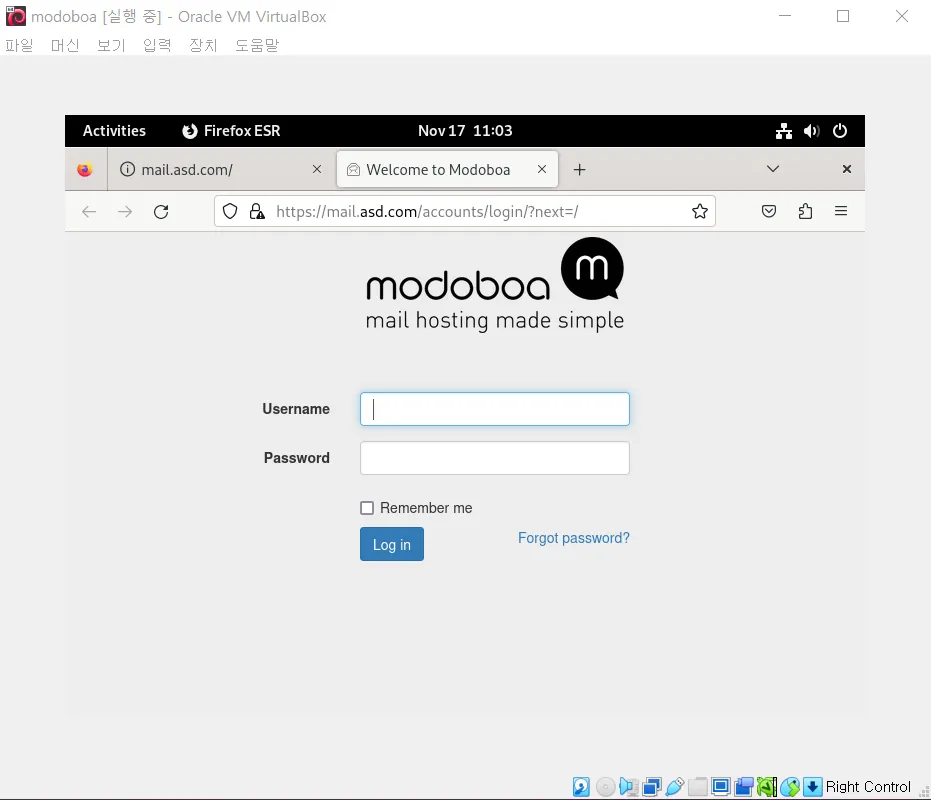Open the Firefox extensions puzzle icon

click(805, 211)
